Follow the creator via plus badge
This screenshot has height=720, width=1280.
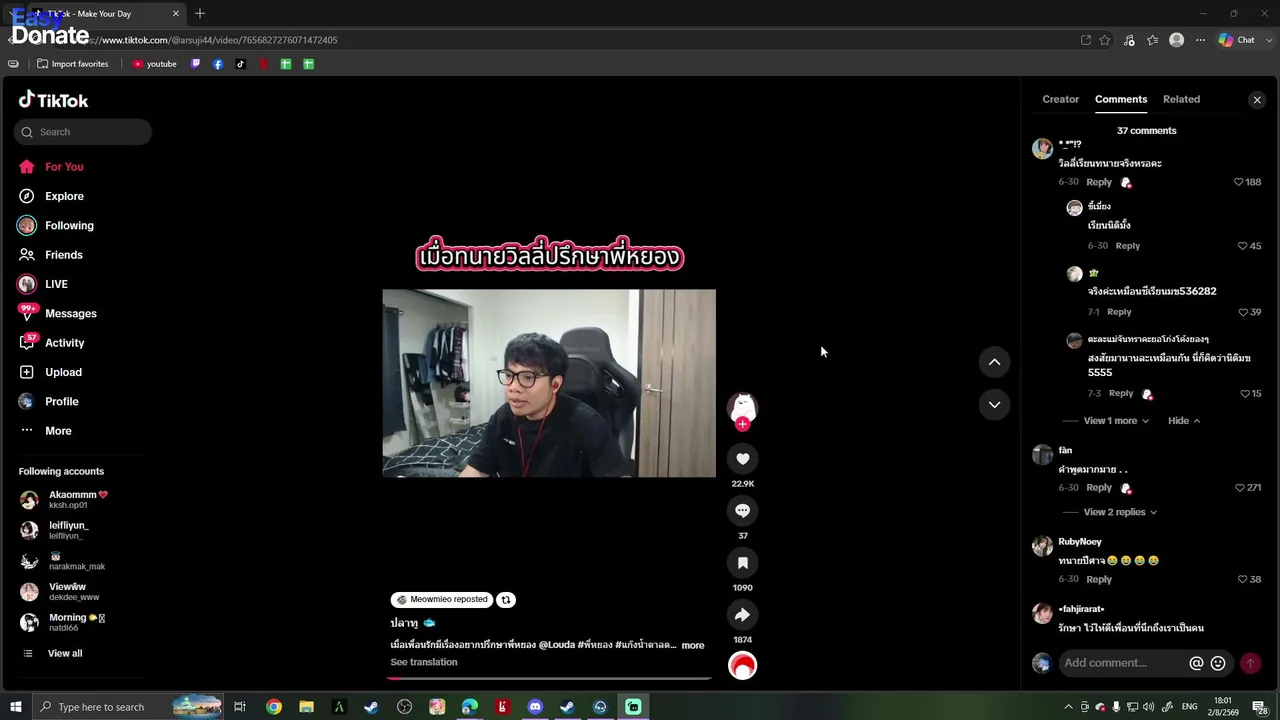click(x=742, y=424)
